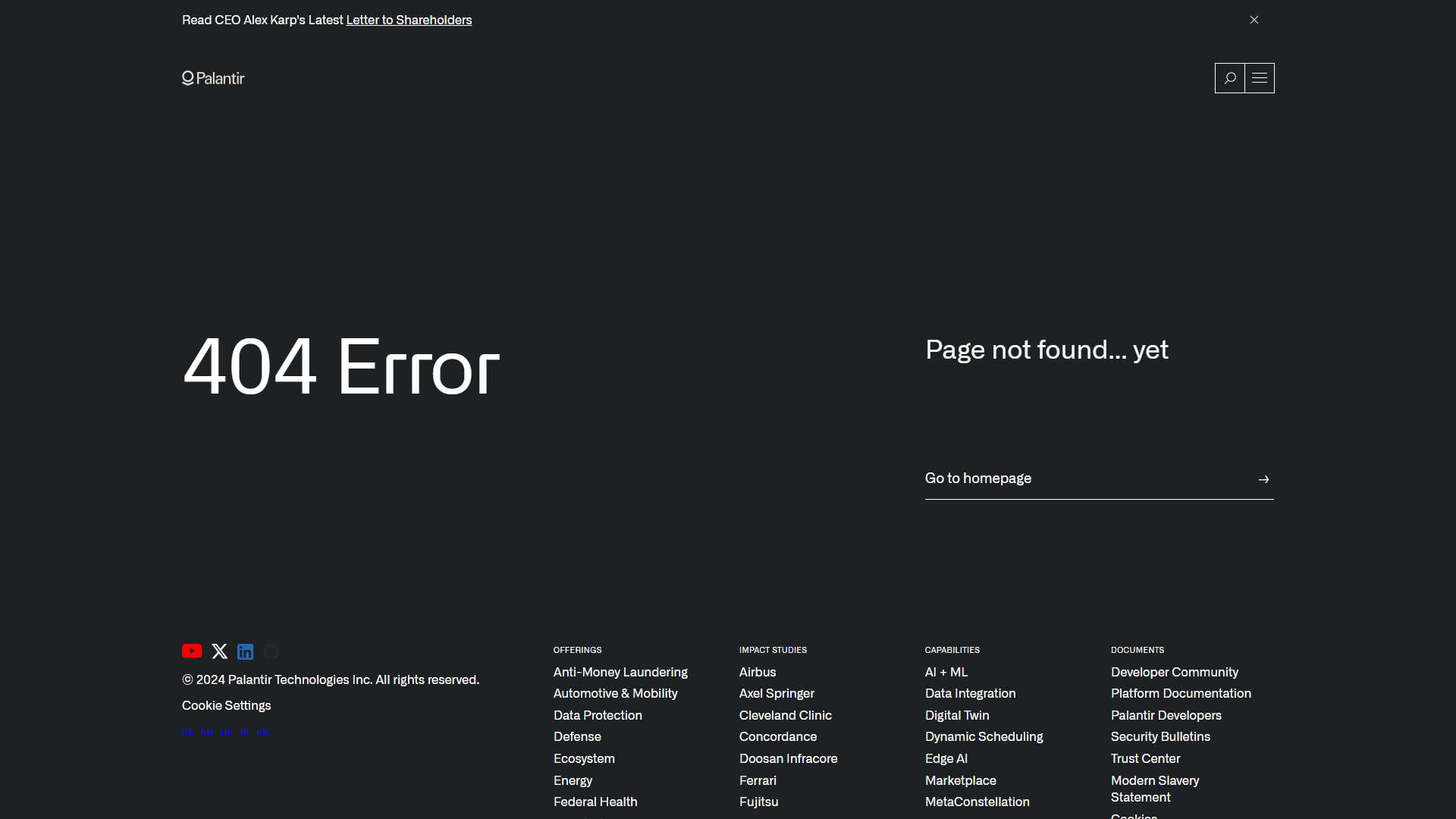Visit Palantir's X profile
Screen dimensions: 1456x819
219,651
